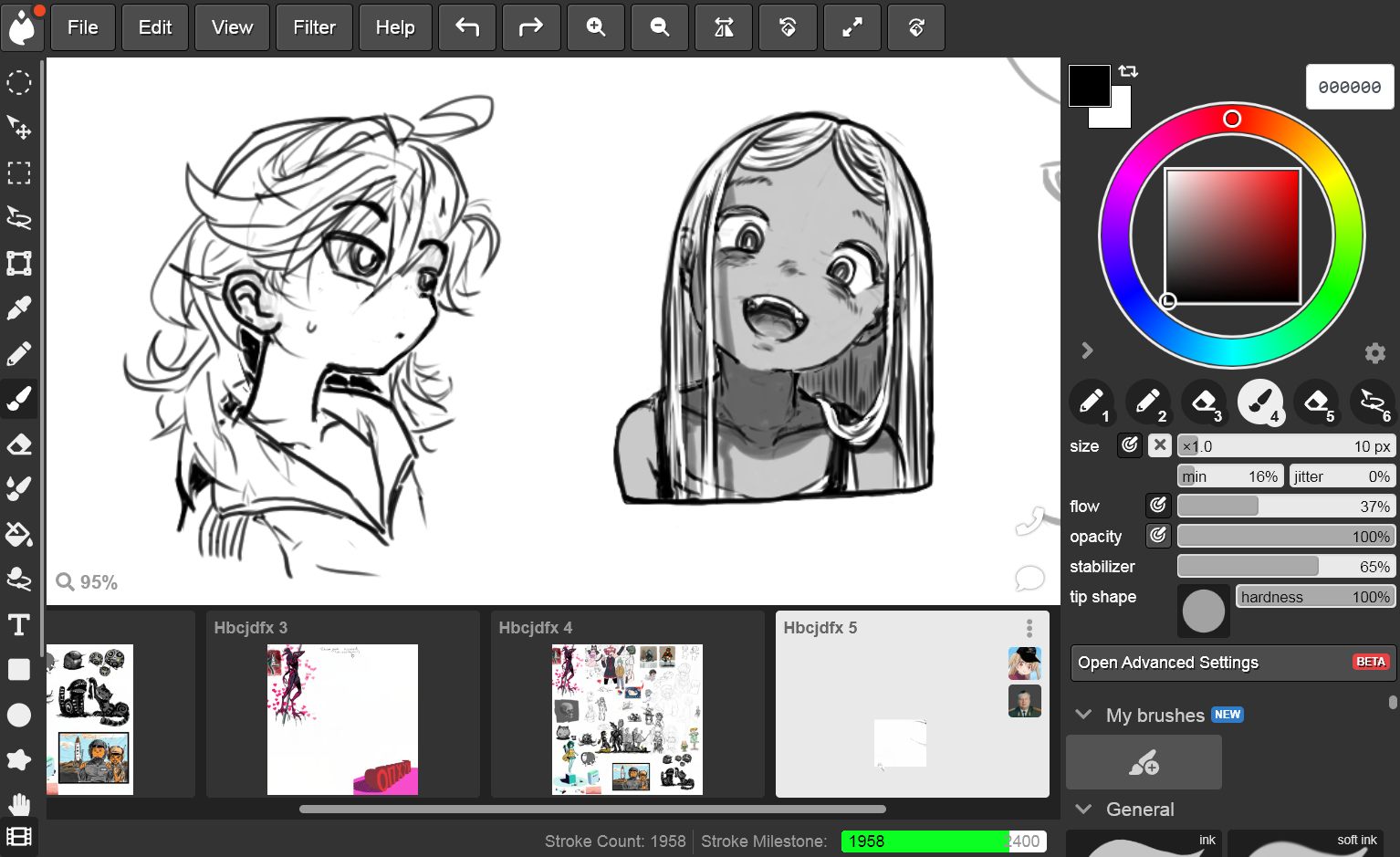This screenshot has width=1400, height=857.
Task: Click the stabilizer slider
Action: (x=1285, y=567)
